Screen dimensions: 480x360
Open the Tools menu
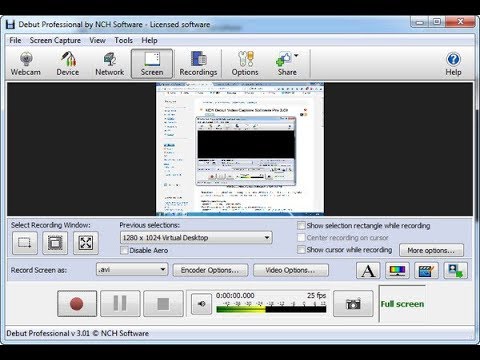click(124, 40)
